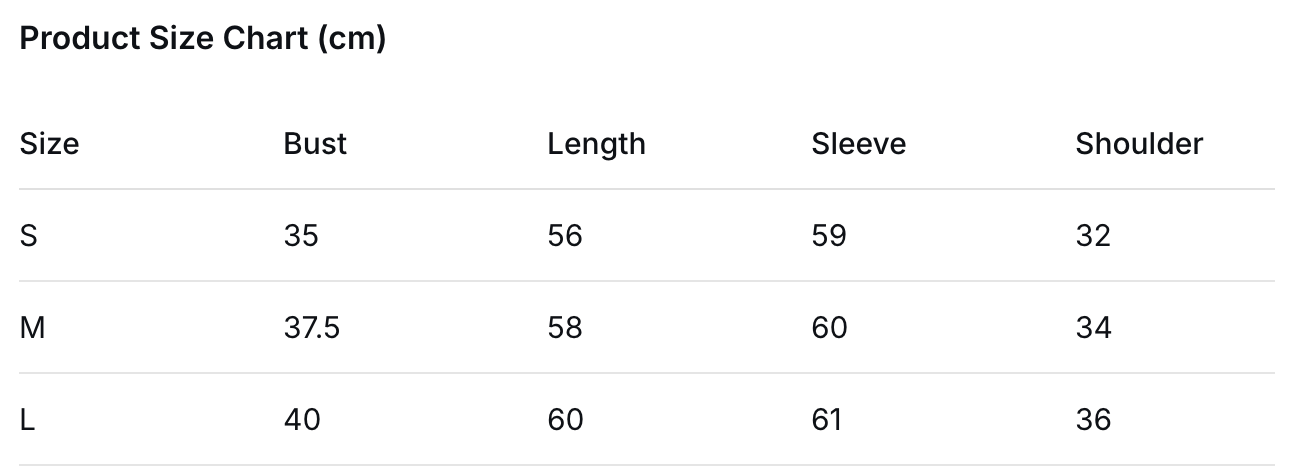Click the Shoulder column header
This screenshot has width=1290, height=472.
click(1139, 144)
